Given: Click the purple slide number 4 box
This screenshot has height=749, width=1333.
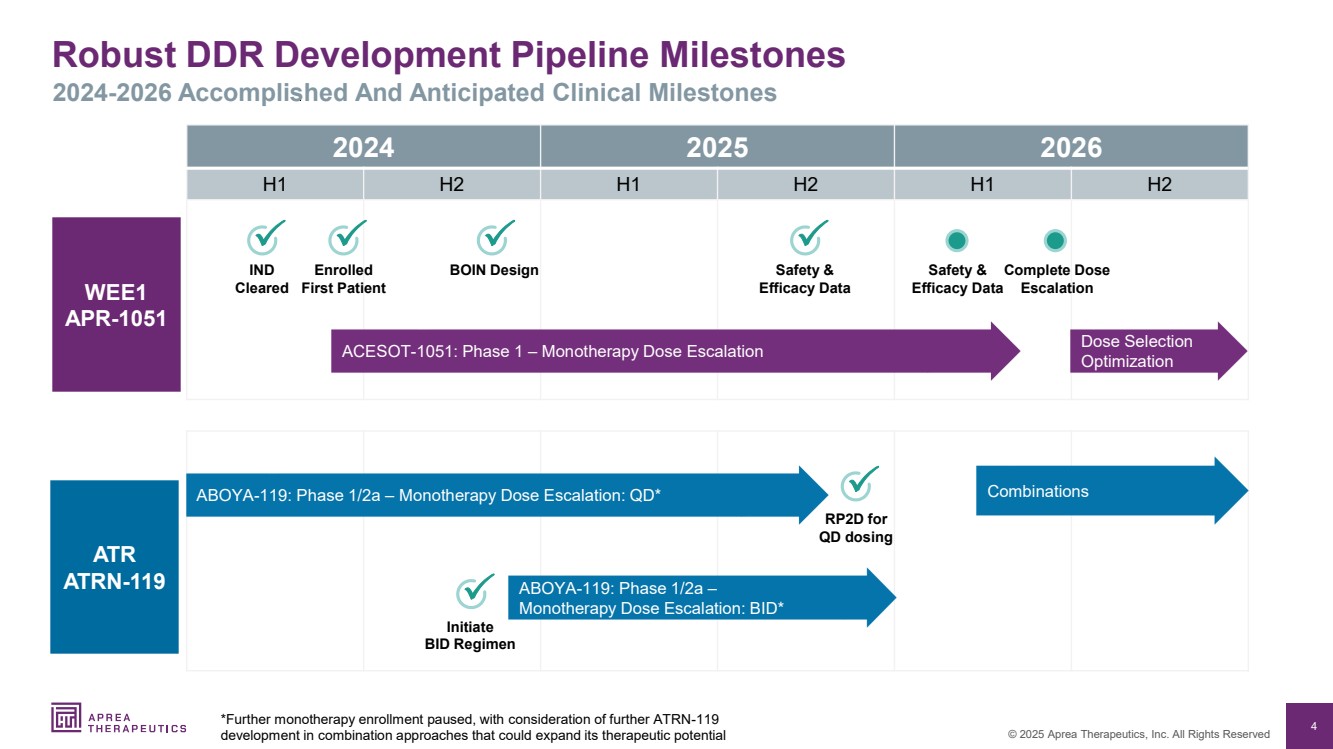Looking at the screenshot, I should 1310,725.
